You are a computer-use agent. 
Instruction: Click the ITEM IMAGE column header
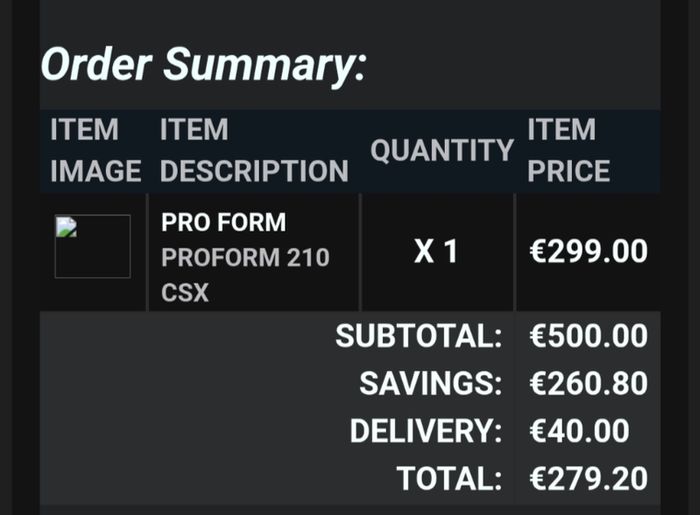coord(96,150)
